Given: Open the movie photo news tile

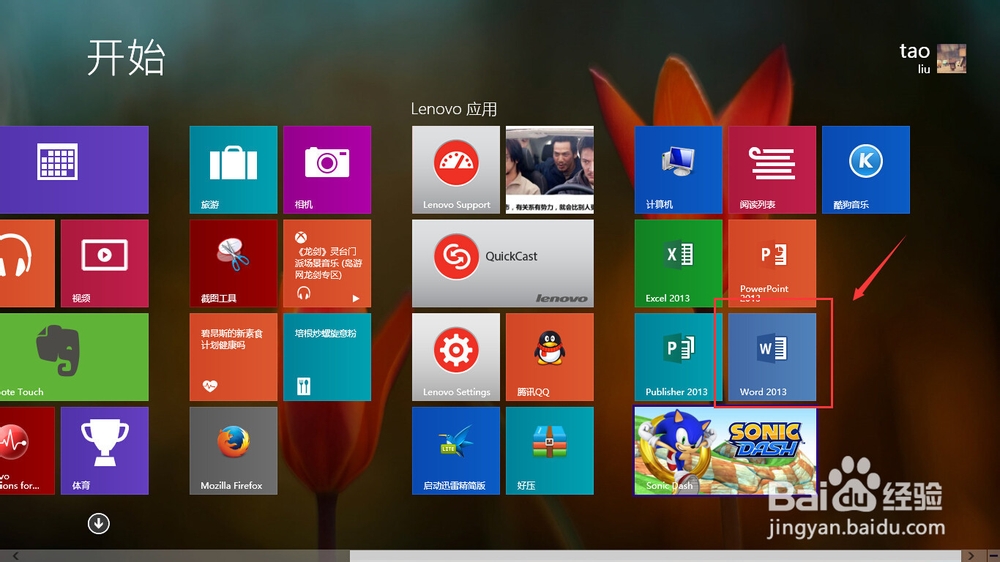Looking at the screenshot, I should tap(550, 170).
